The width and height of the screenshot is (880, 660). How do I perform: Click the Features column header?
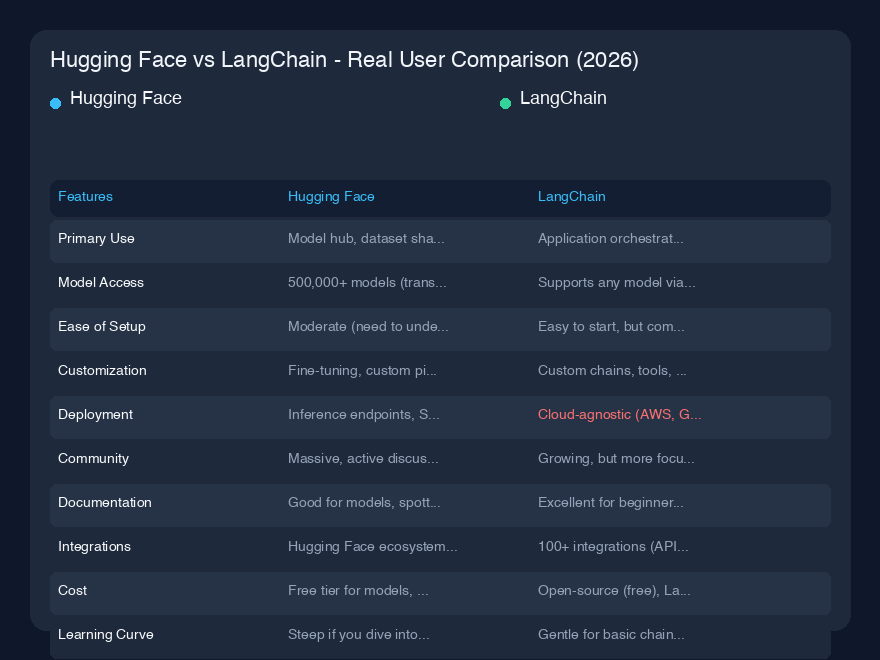[85, 196]
